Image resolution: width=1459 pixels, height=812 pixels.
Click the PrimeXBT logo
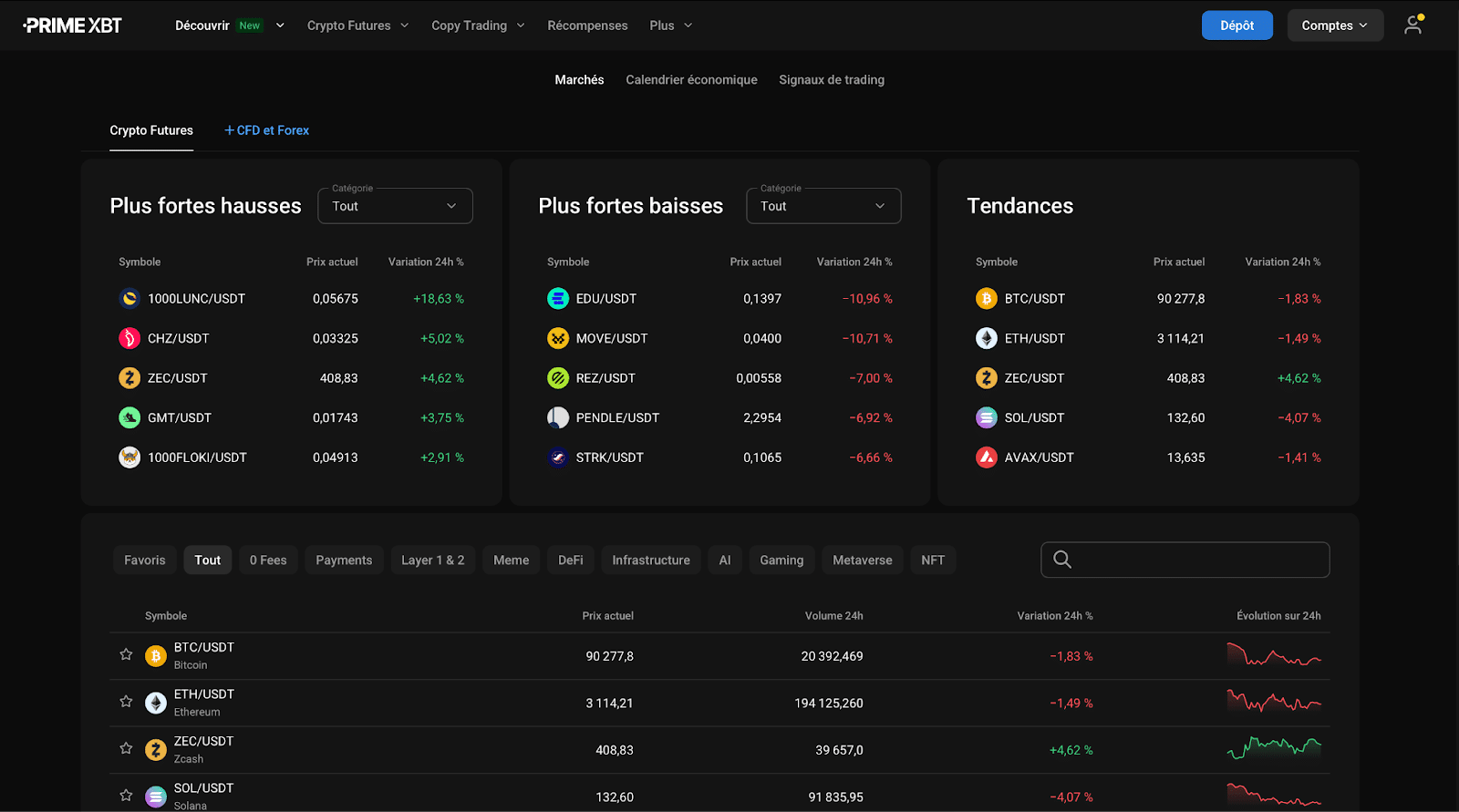[x=72, y=26]
